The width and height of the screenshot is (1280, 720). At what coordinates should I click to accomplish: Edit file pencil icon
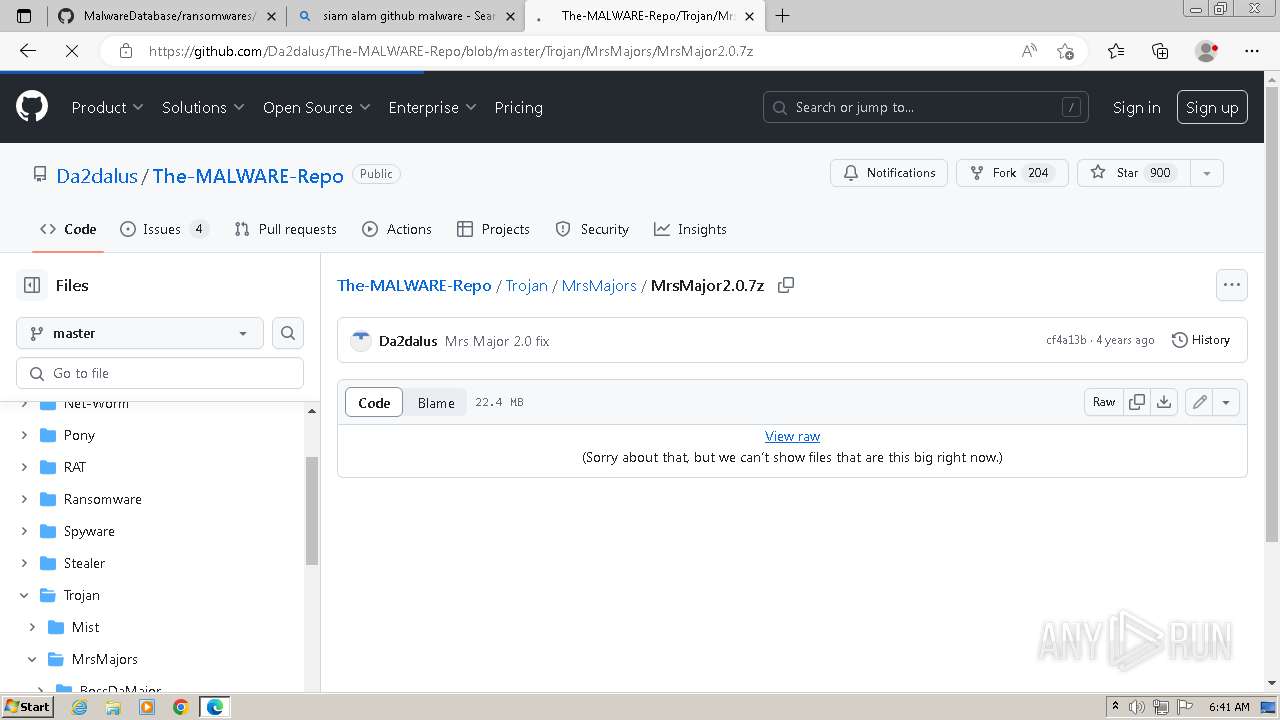1199,402
